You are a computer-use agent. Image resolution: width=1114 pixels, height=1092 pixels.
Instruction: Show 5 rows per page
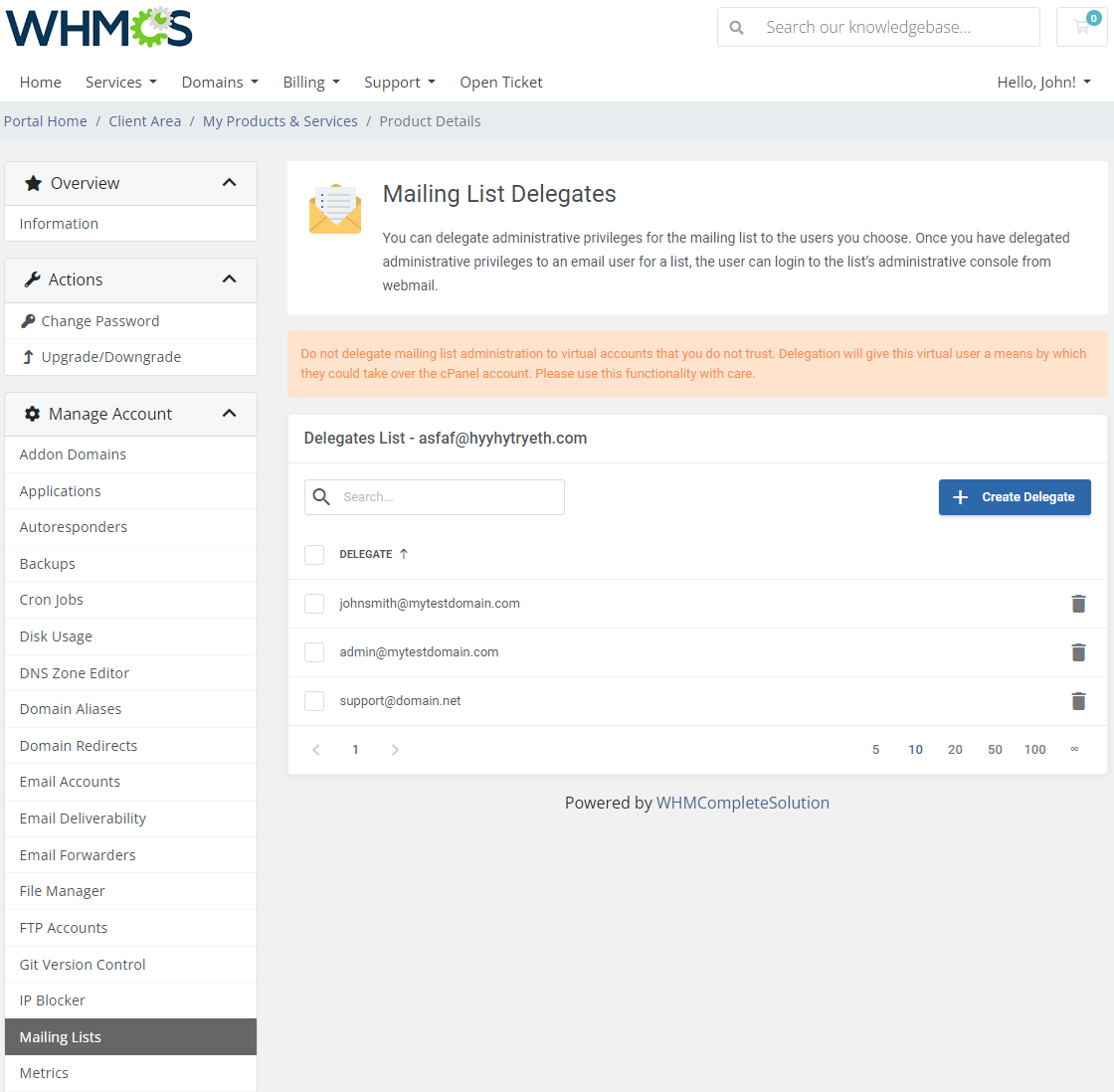coord(876,750)
